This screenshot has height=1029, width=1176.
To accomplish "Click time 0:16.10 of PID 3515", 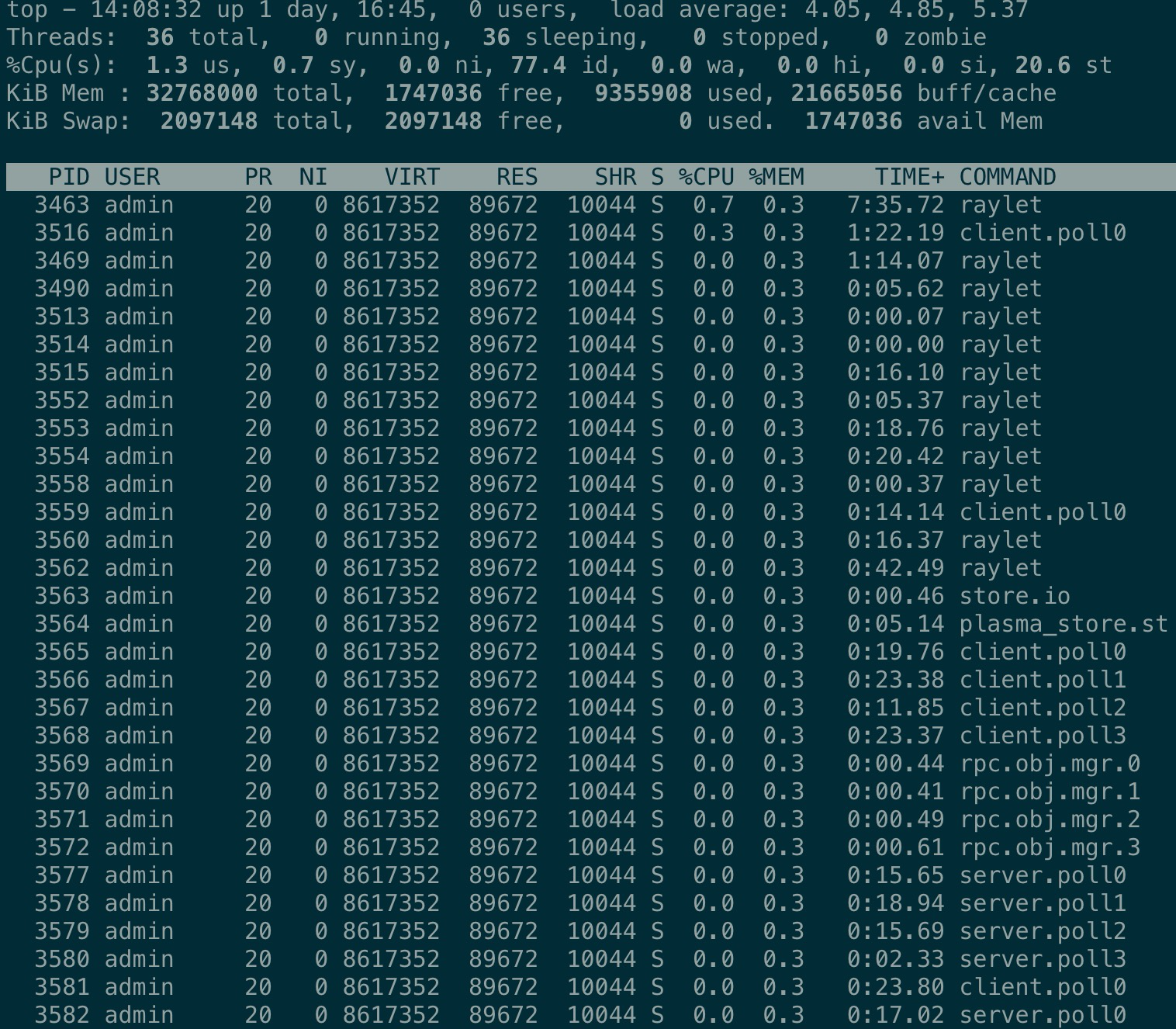I will click(x=895, y=372).
